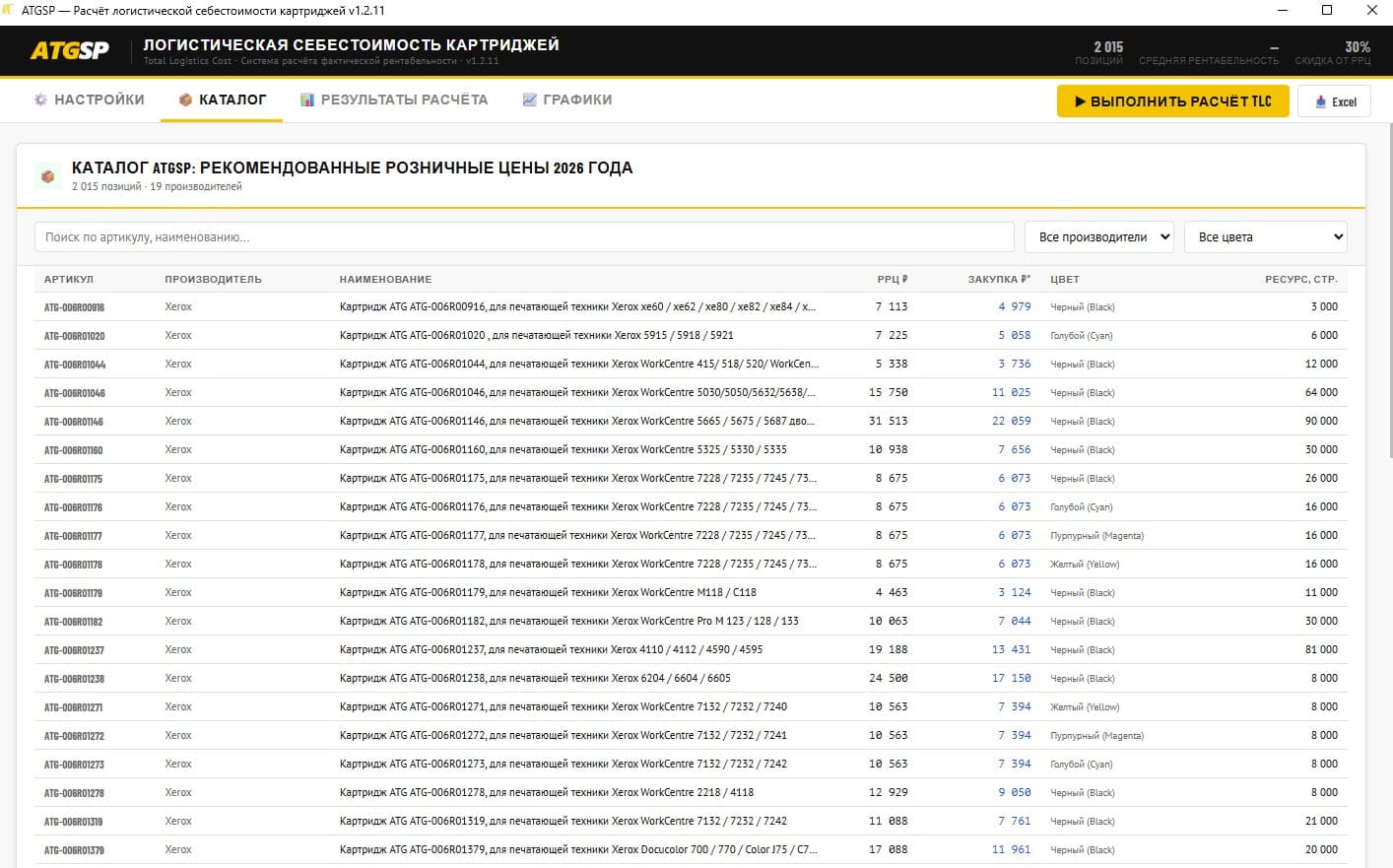Click the line graph icon beside Графики
1393x868 pixels.
[x=530, y=100]
